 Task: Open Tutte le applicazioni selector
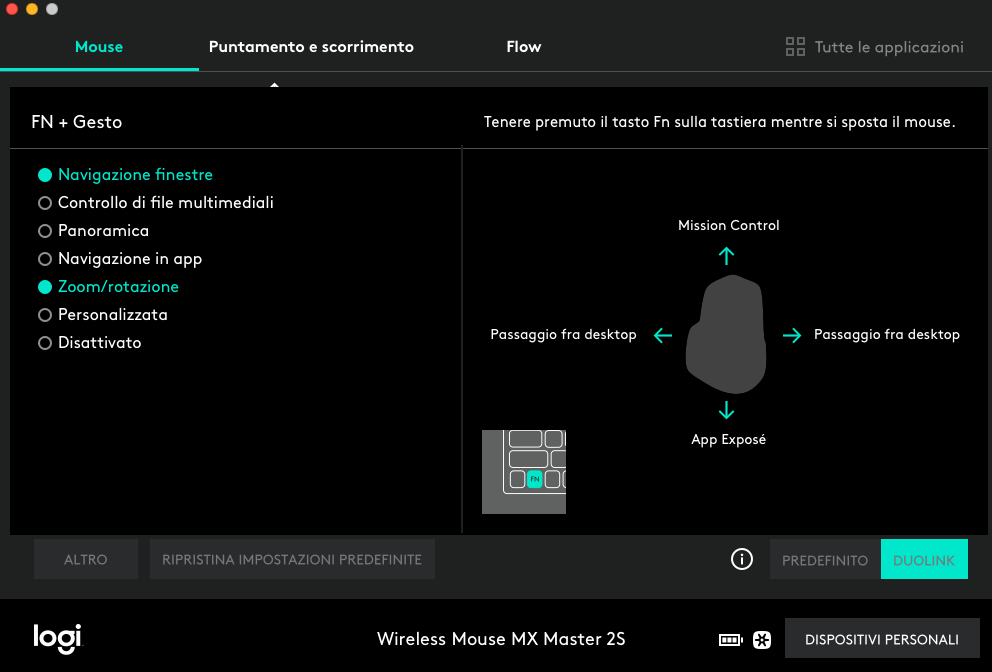[x=875, y=47]
